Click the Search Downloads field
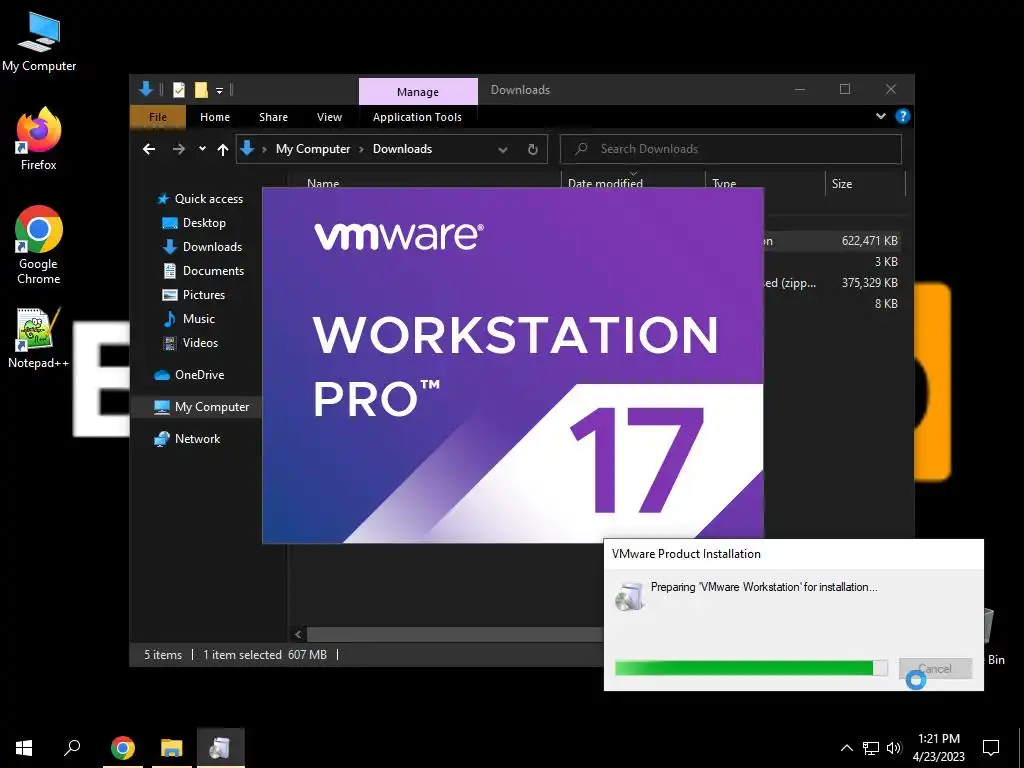 tap(731, 149)
